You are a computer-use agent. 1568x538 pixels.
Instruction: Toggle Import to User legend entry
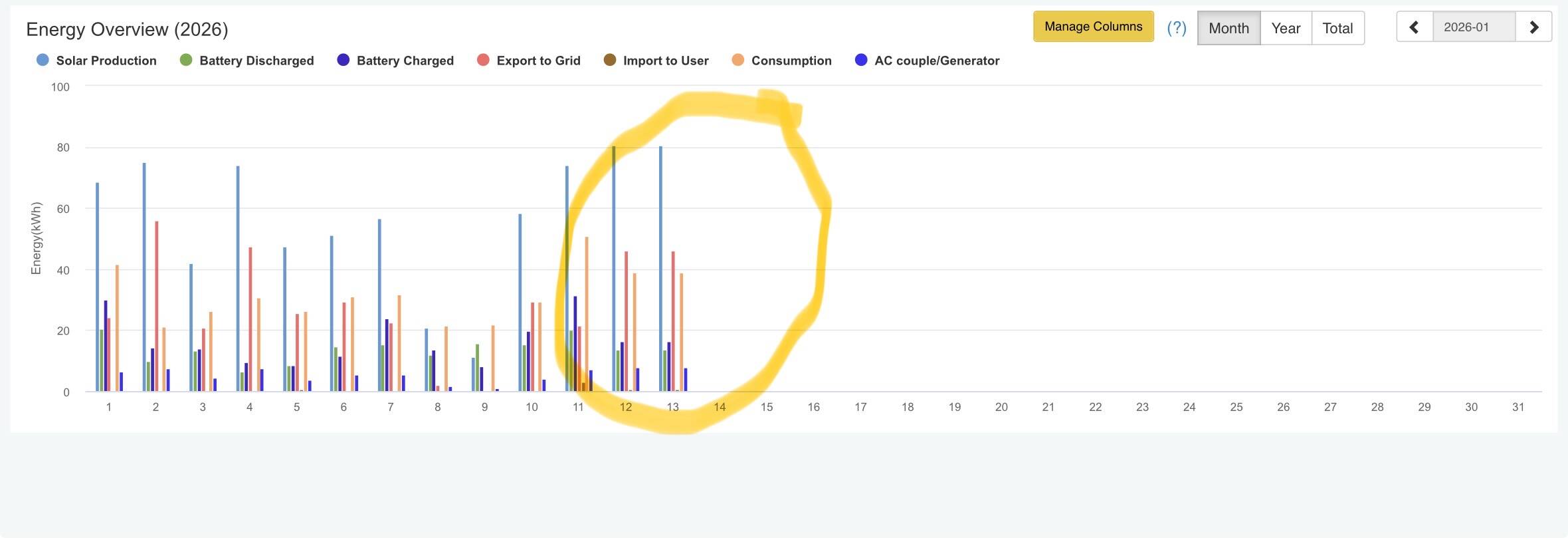point(656,61)
